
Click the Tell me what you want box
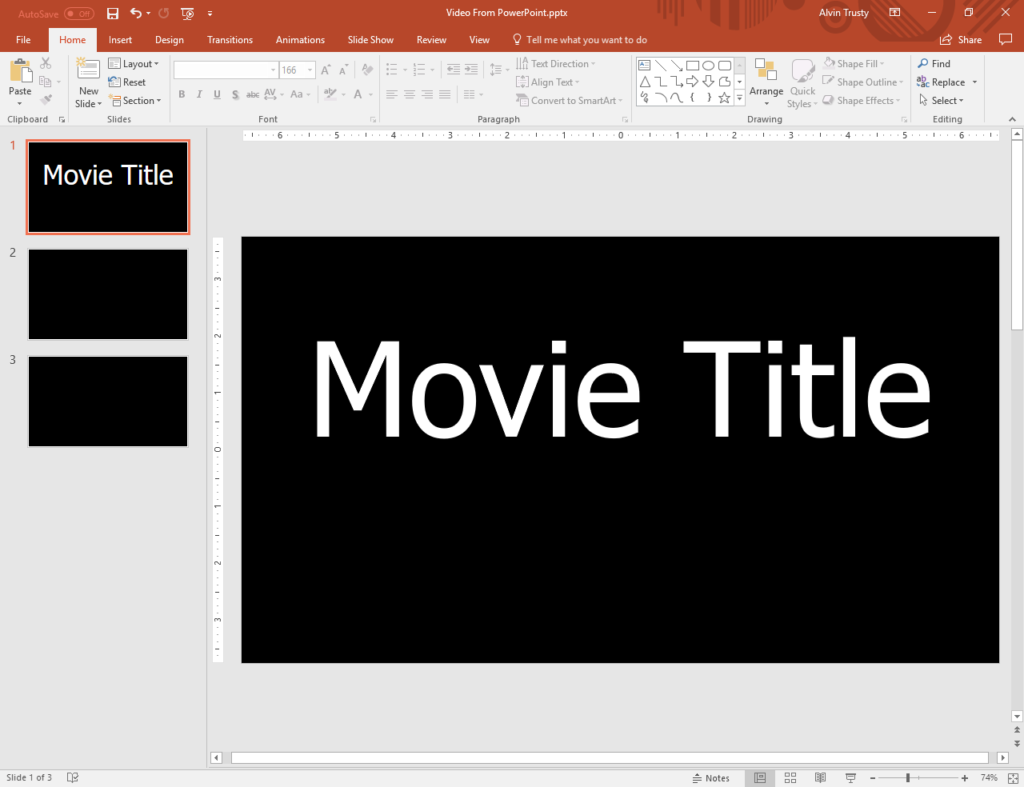click(580, 40)
